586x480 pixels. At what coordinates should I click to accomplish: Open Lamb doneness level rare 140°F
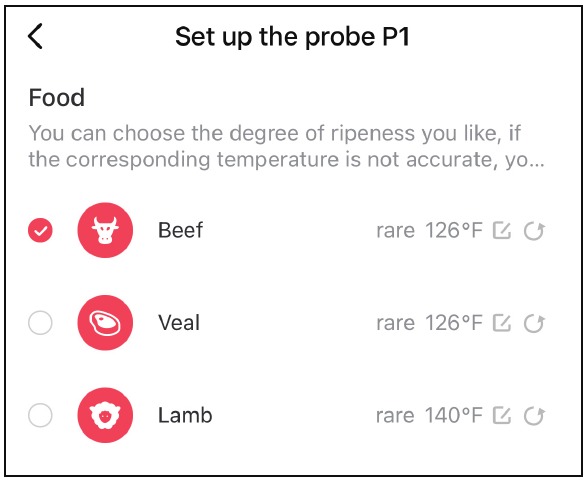click(429, 416)
